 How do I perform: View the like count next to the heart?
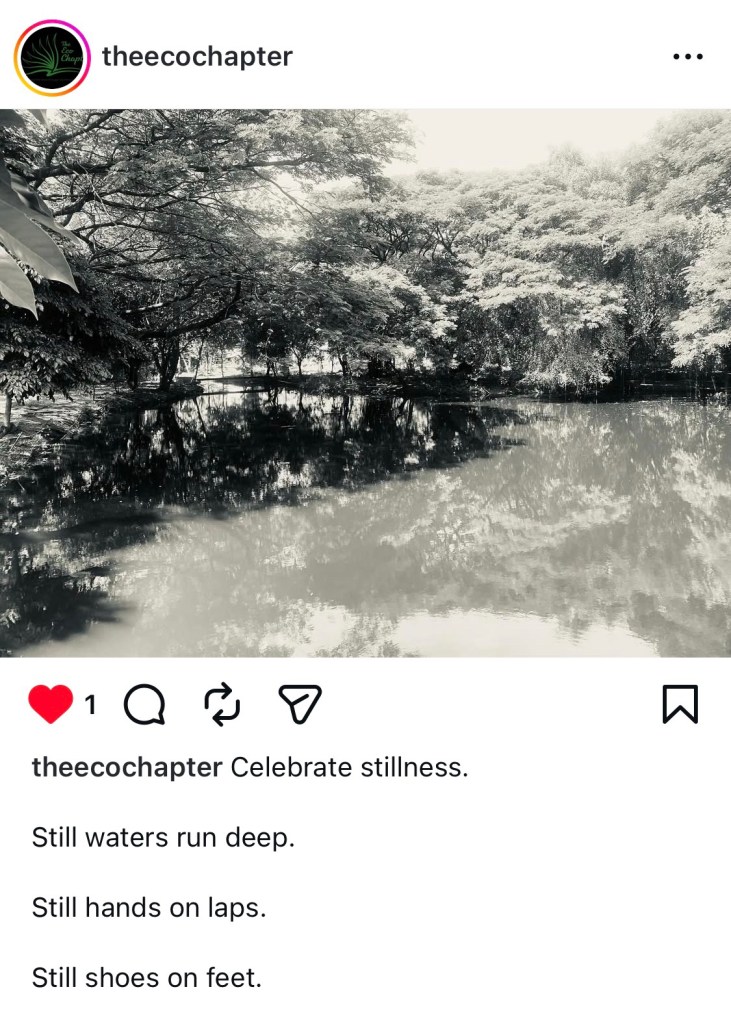click(91, 706)
